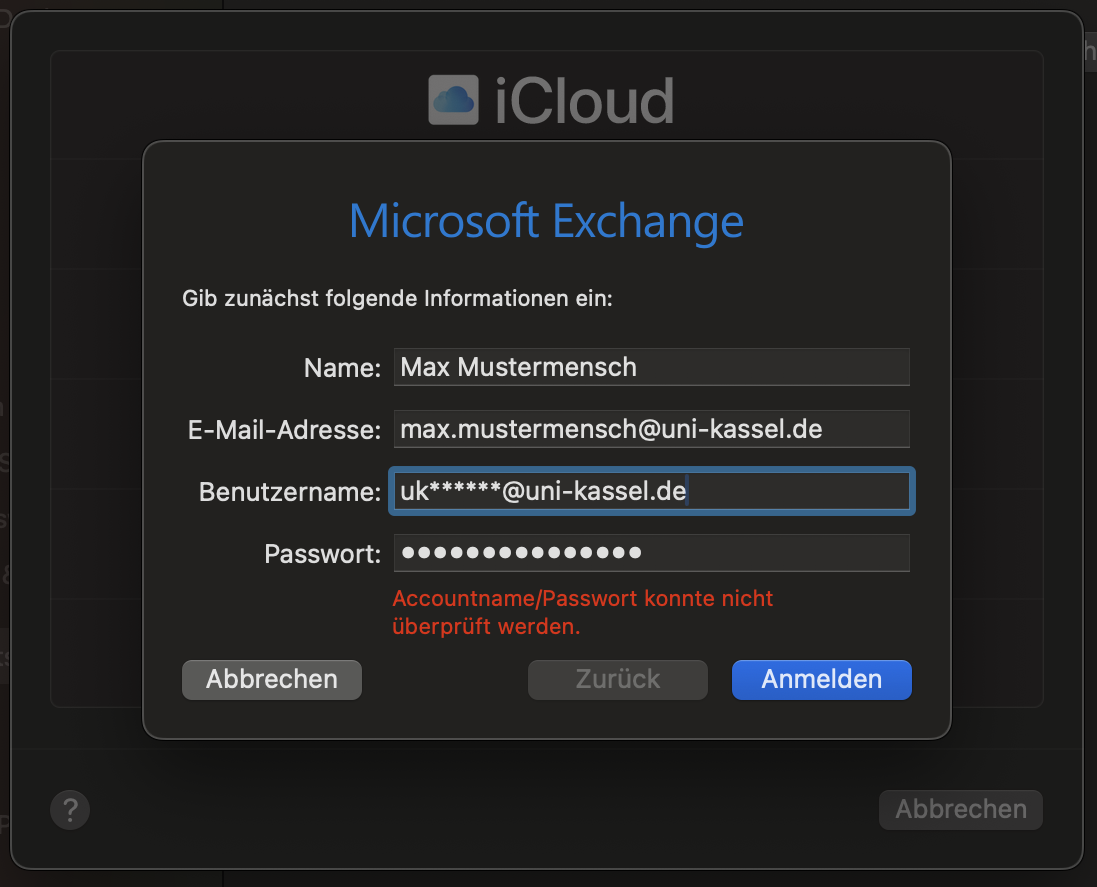Image resolution: width=1097 pixels, height=887 pixels.
Task: Focus the Benutzername input field
Action: 651,491
